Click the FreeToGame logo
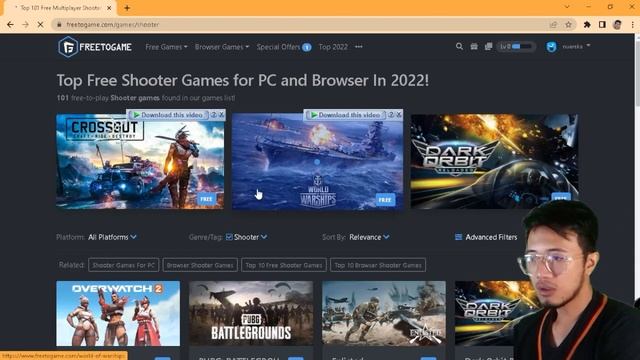Viewport: 640px width, 360px height. 95,47
